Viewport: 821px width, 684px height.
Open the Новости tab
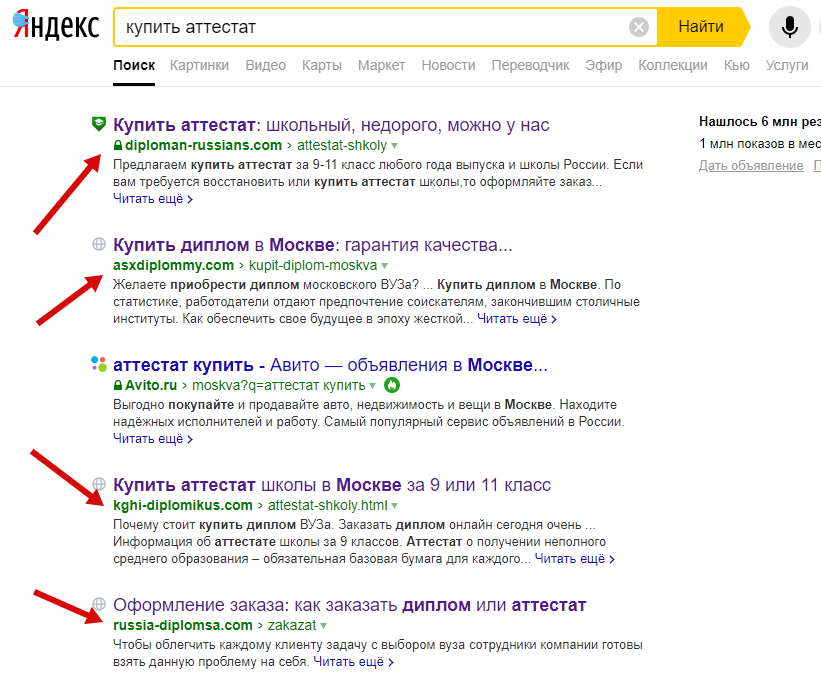tap(448, 65)
